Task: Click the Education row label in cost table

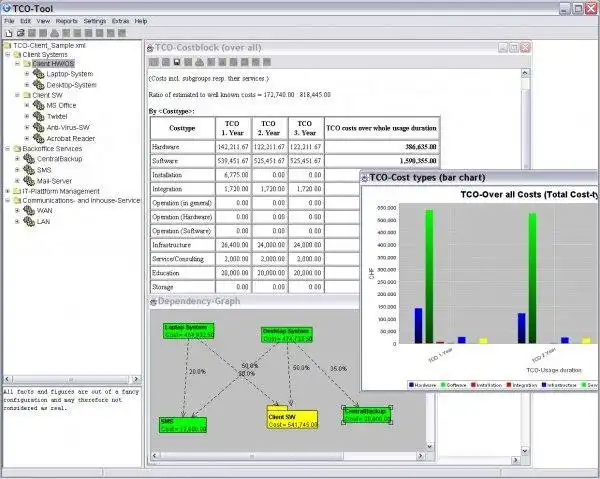Action: coord(182,273)
